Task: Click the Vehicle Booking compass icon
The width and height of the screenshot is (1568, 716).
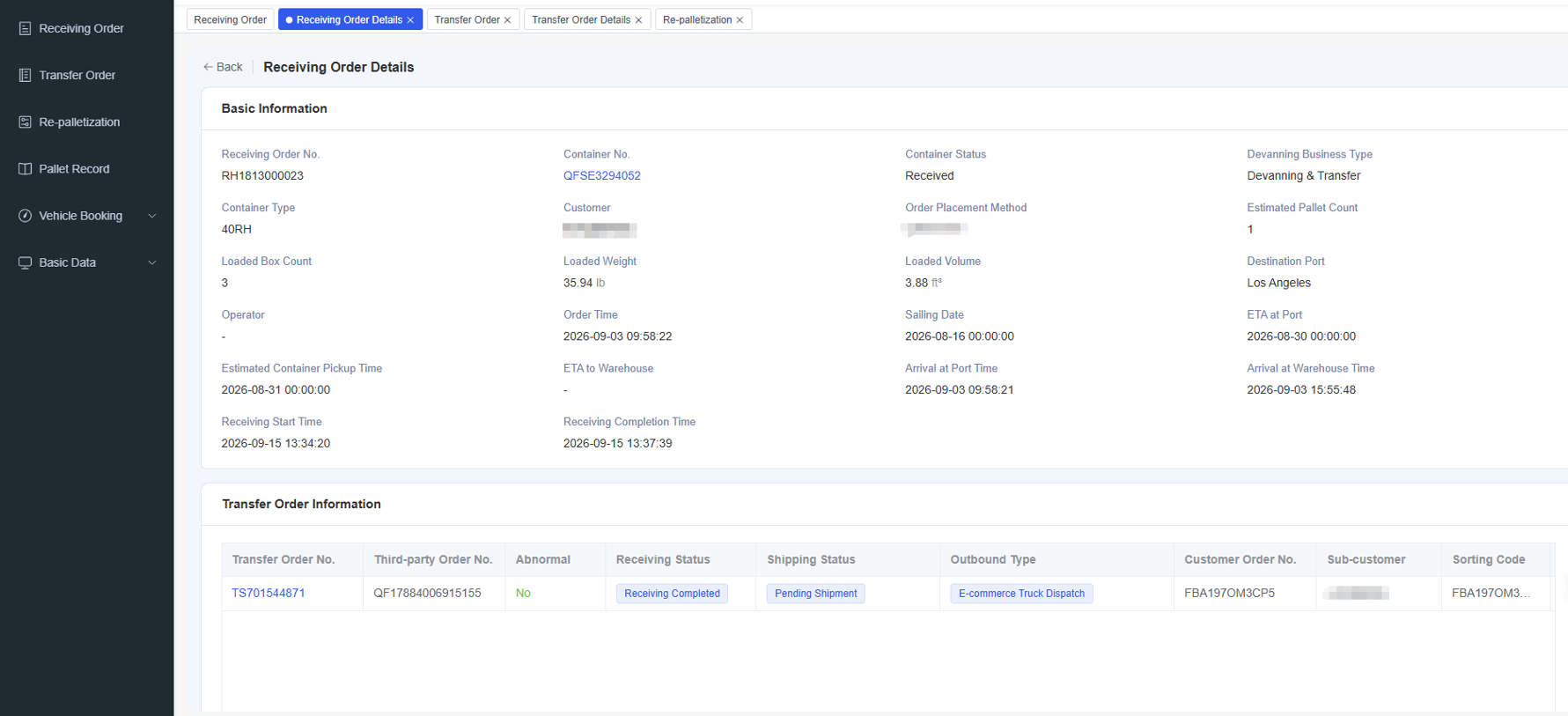Action: (25, 216)
